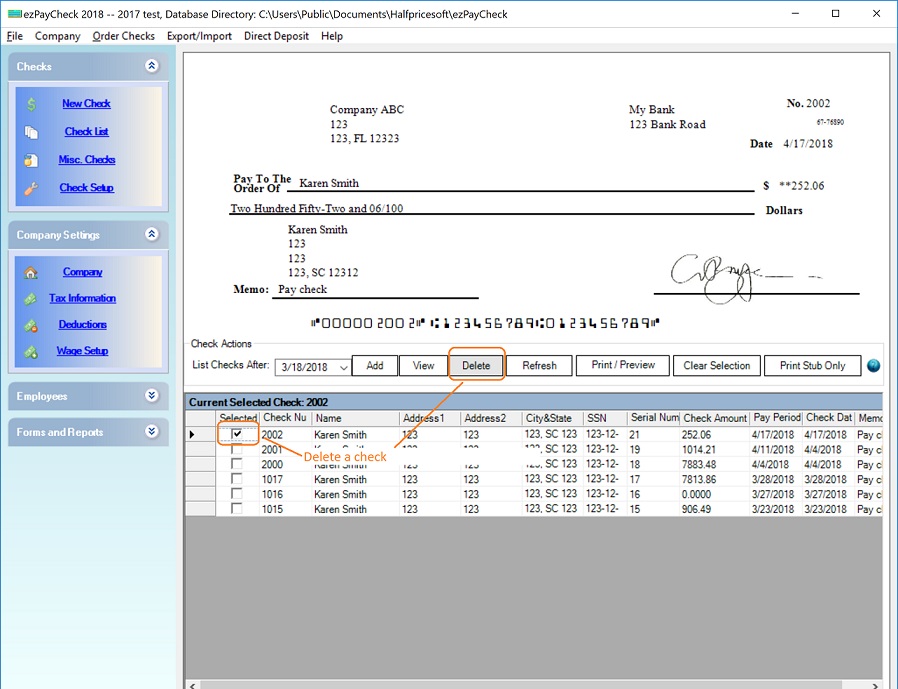Open the New Check link
The image size is (898, 689).
pyautogui.click(x=86, y=104)
